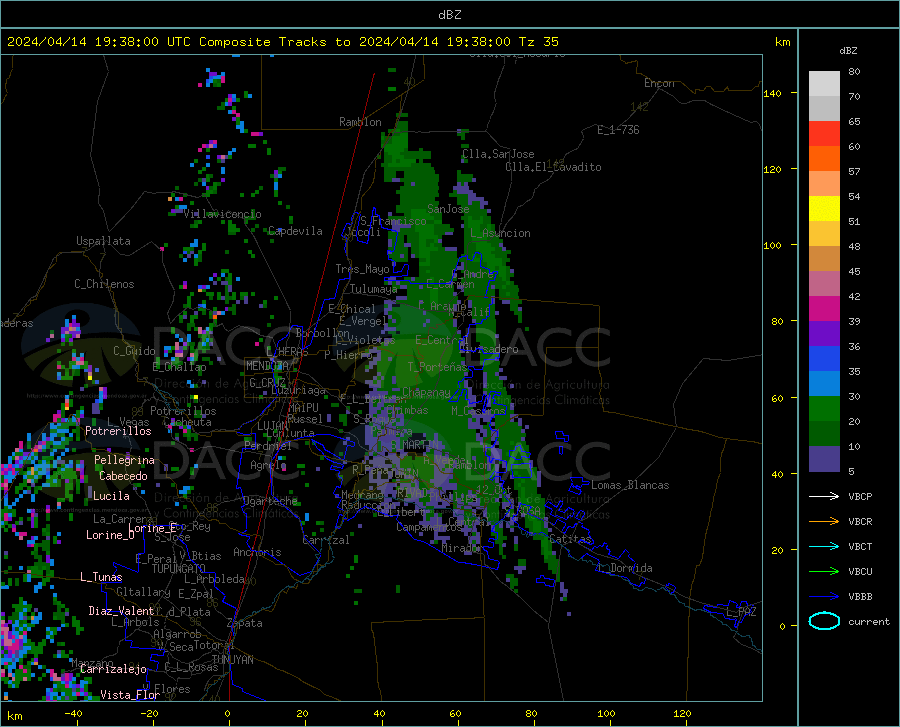Image resolution: width=900 pixels, height=727 pixels.
Task: Click the -40 km mark on horizontal axis
Action: [x=73, y=714]
